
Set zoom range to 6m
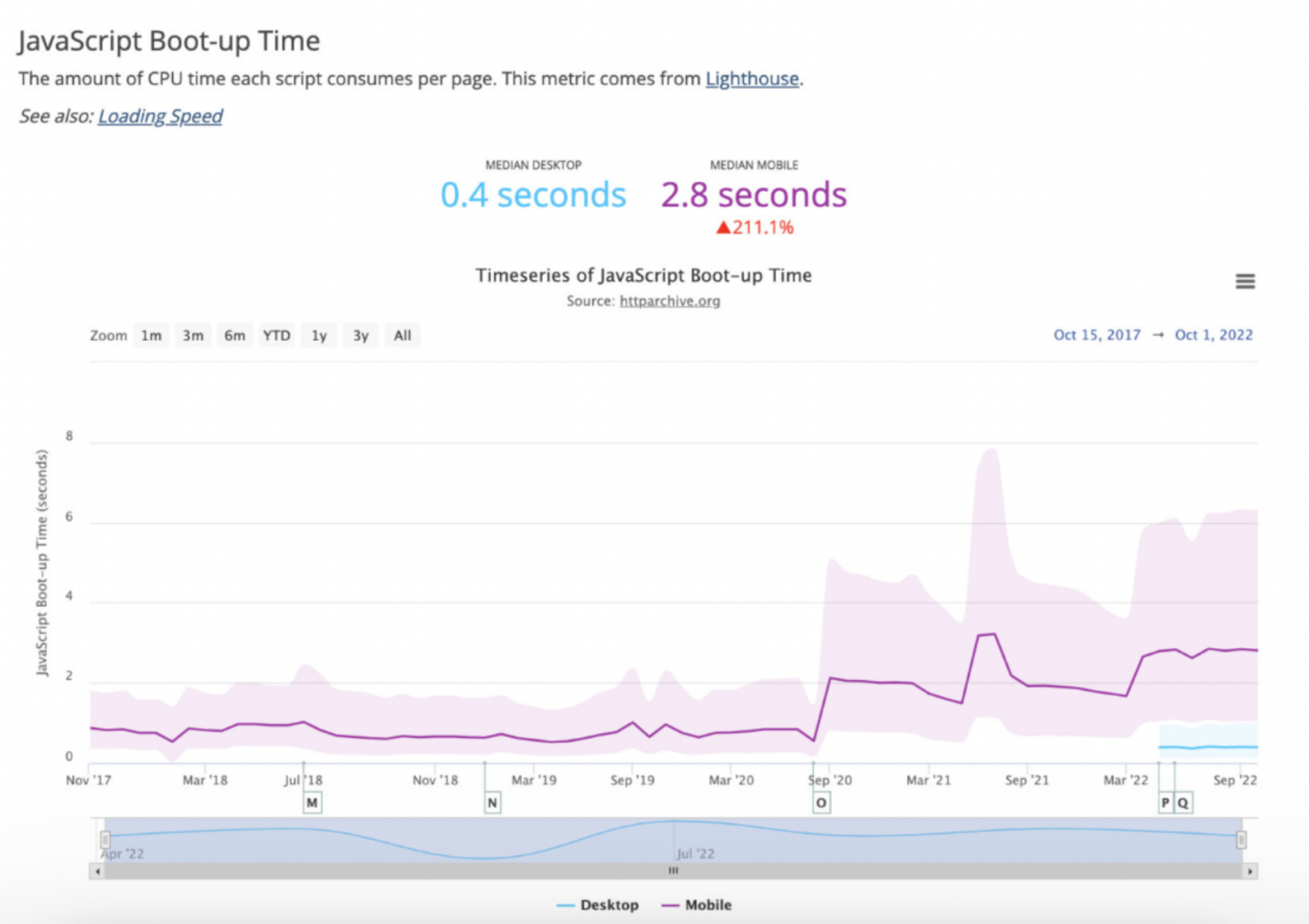(234, 336)
